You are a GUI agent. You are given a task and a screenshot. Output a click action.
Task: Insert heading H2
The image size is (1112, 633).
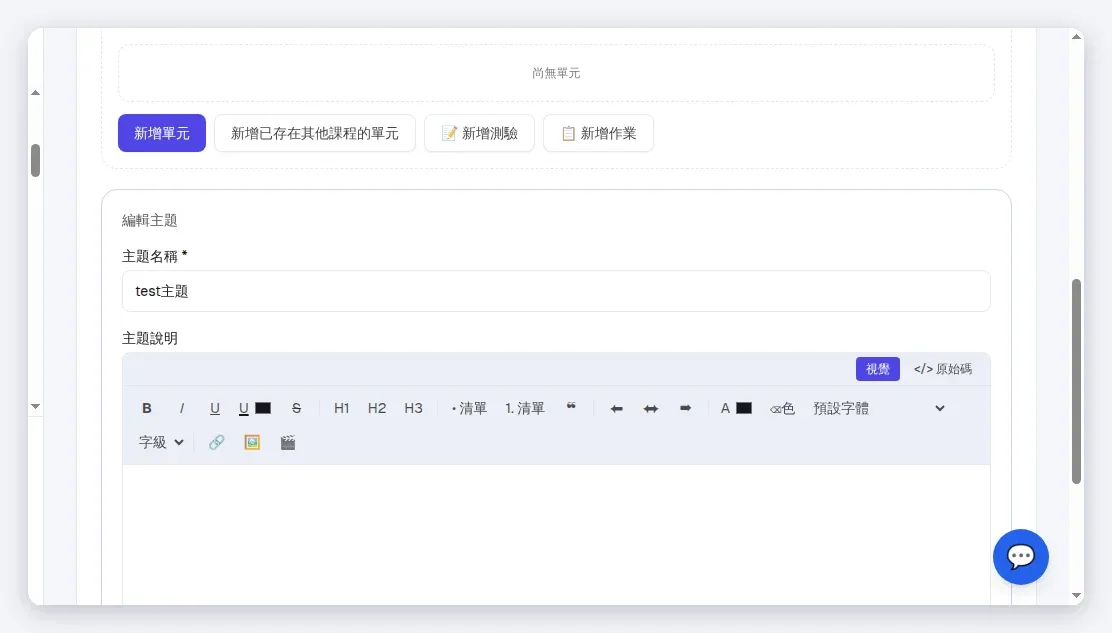(x=377, y=408)
